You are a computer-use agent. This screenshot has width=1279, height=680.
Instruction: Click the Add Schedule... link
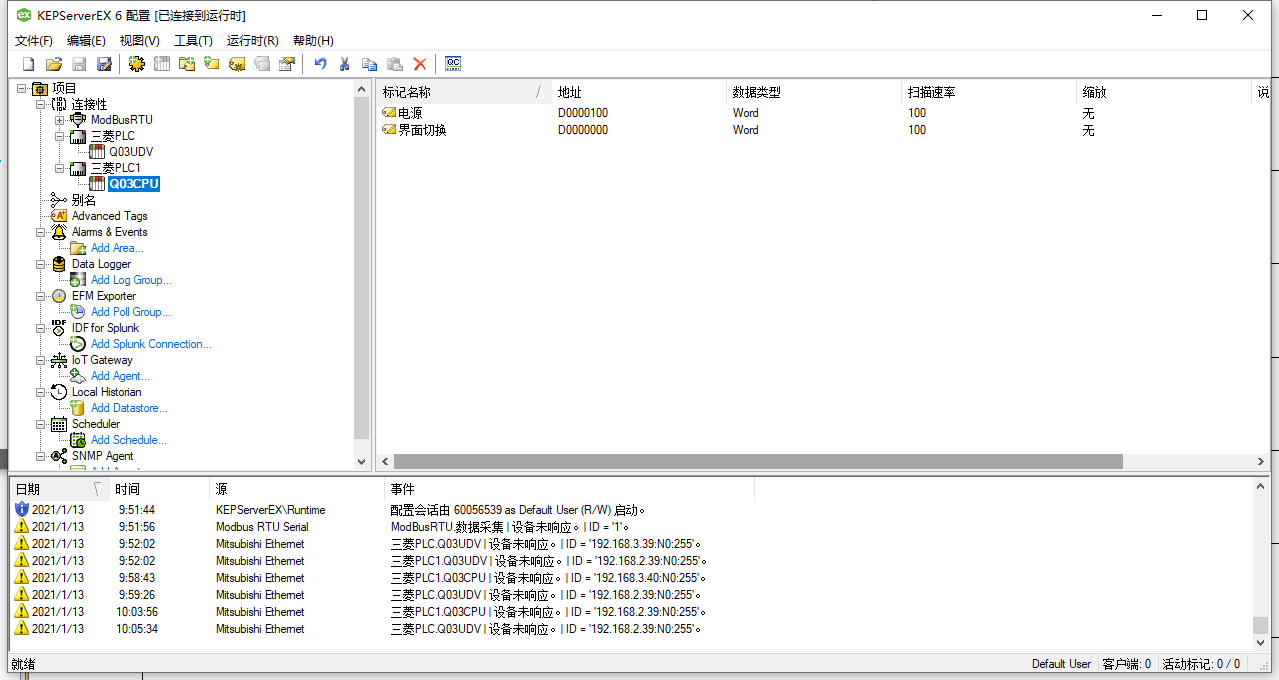128,440
